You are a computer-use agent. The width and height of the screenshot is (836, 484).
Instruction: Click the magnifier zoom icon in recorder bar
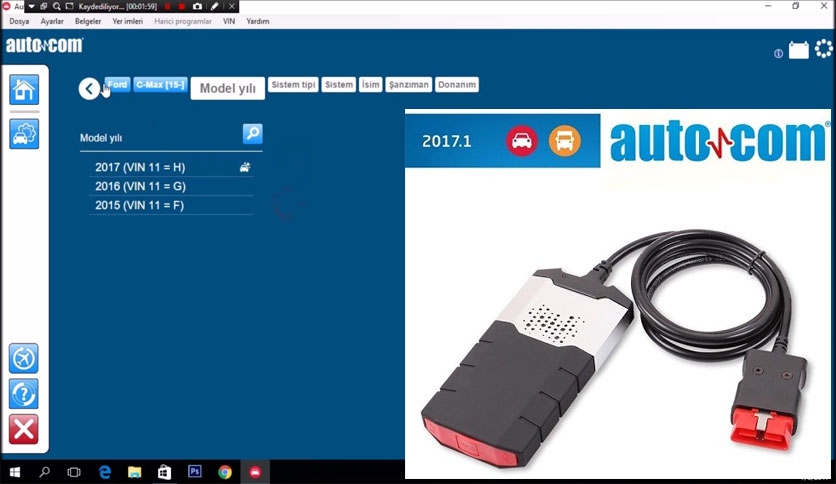(x=57, y=6)
